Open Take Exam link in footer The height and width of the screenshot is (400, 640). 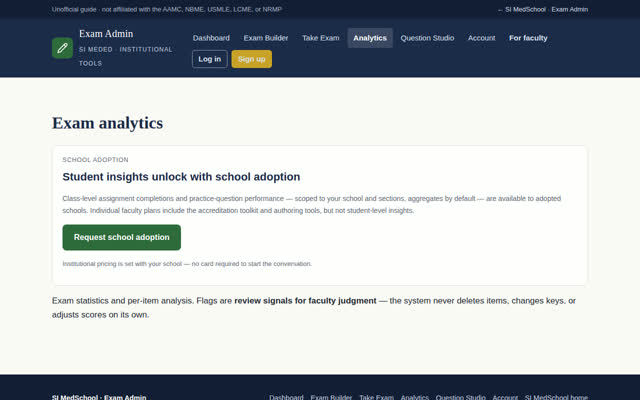tap(376, 397)
